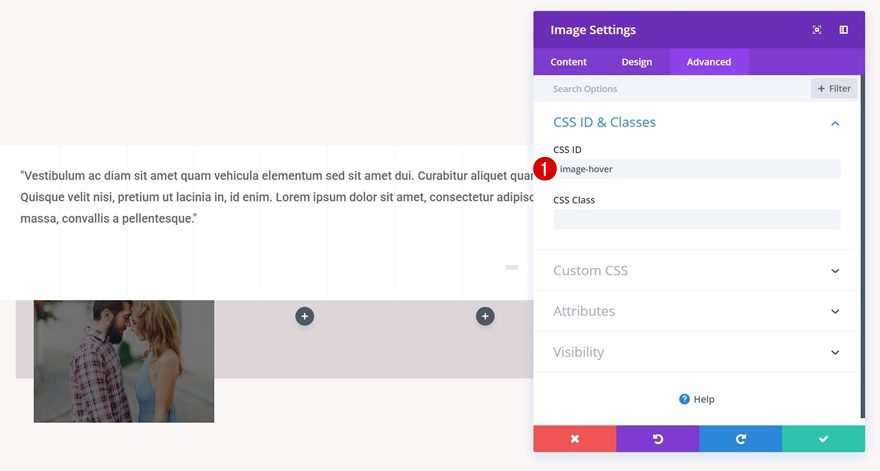Click the blue redo arrow button
Screen dimensions: 880x471
pyautogui.click(x=741, y=439)
